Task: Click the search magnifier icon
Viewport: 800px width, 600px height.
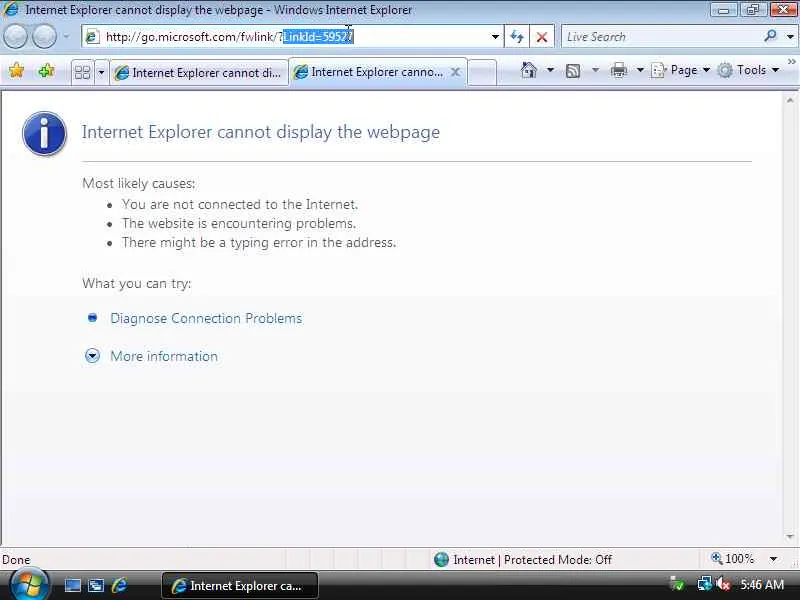Action: tap(770, 36)
